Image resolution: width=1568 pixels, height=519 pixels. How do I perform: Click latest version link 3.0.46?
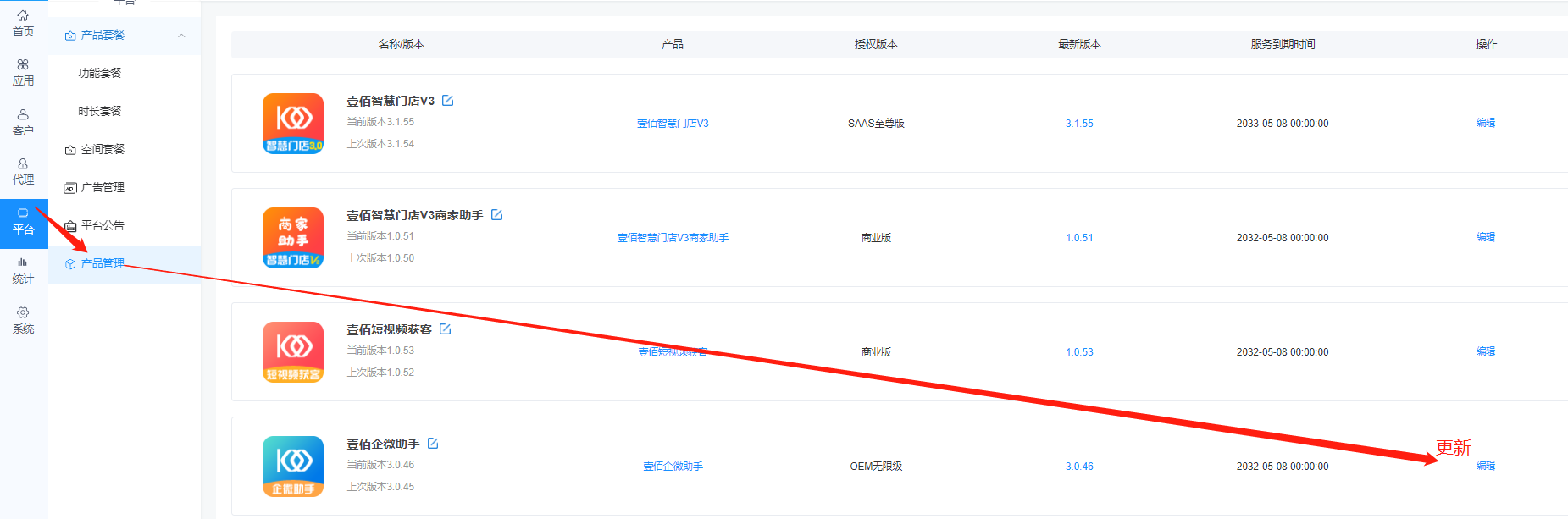coord(1079,467)
